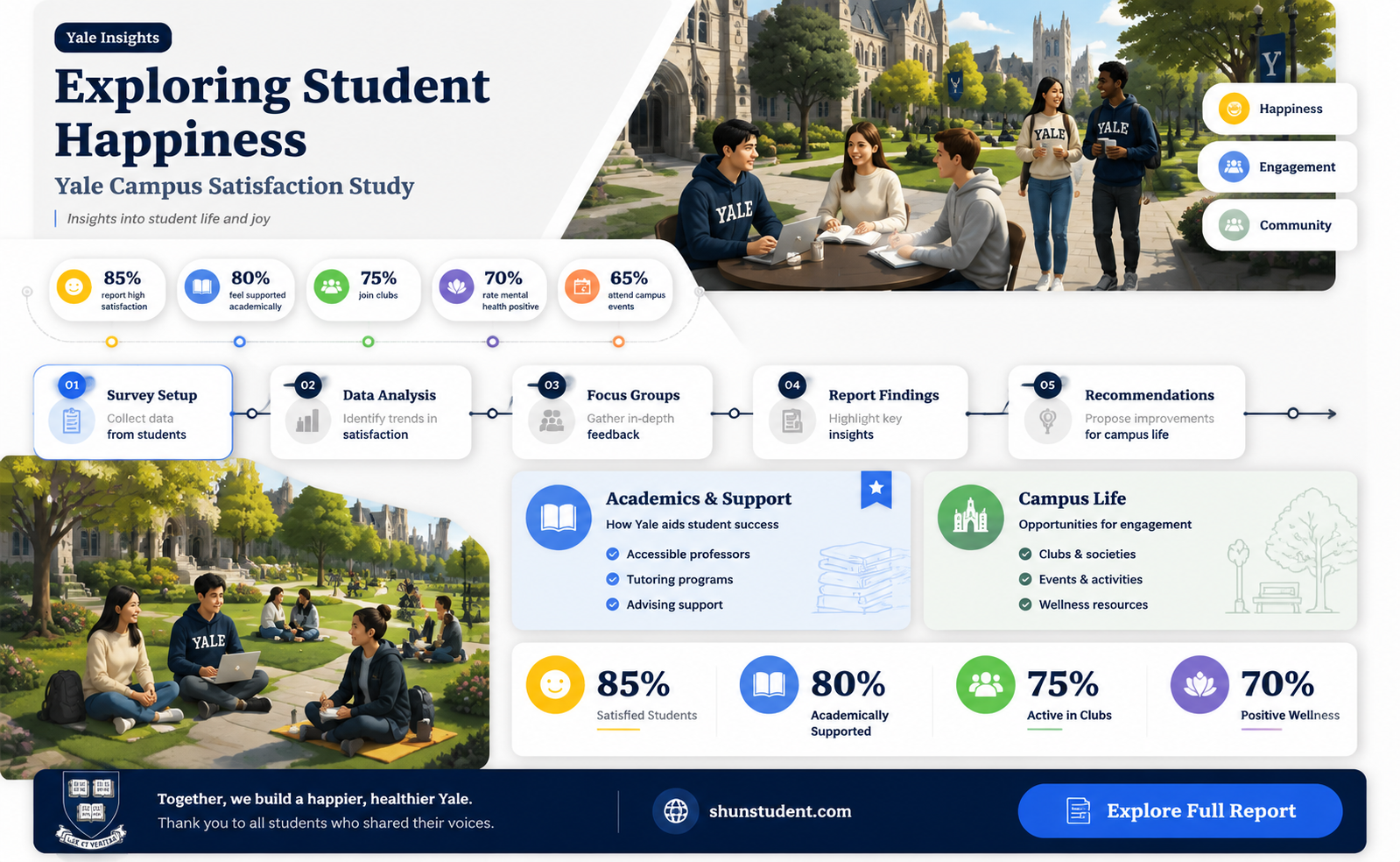The image size is (1400, 862).
Task: Click the people icon in the 75% join clubs card
Action: 331,287
